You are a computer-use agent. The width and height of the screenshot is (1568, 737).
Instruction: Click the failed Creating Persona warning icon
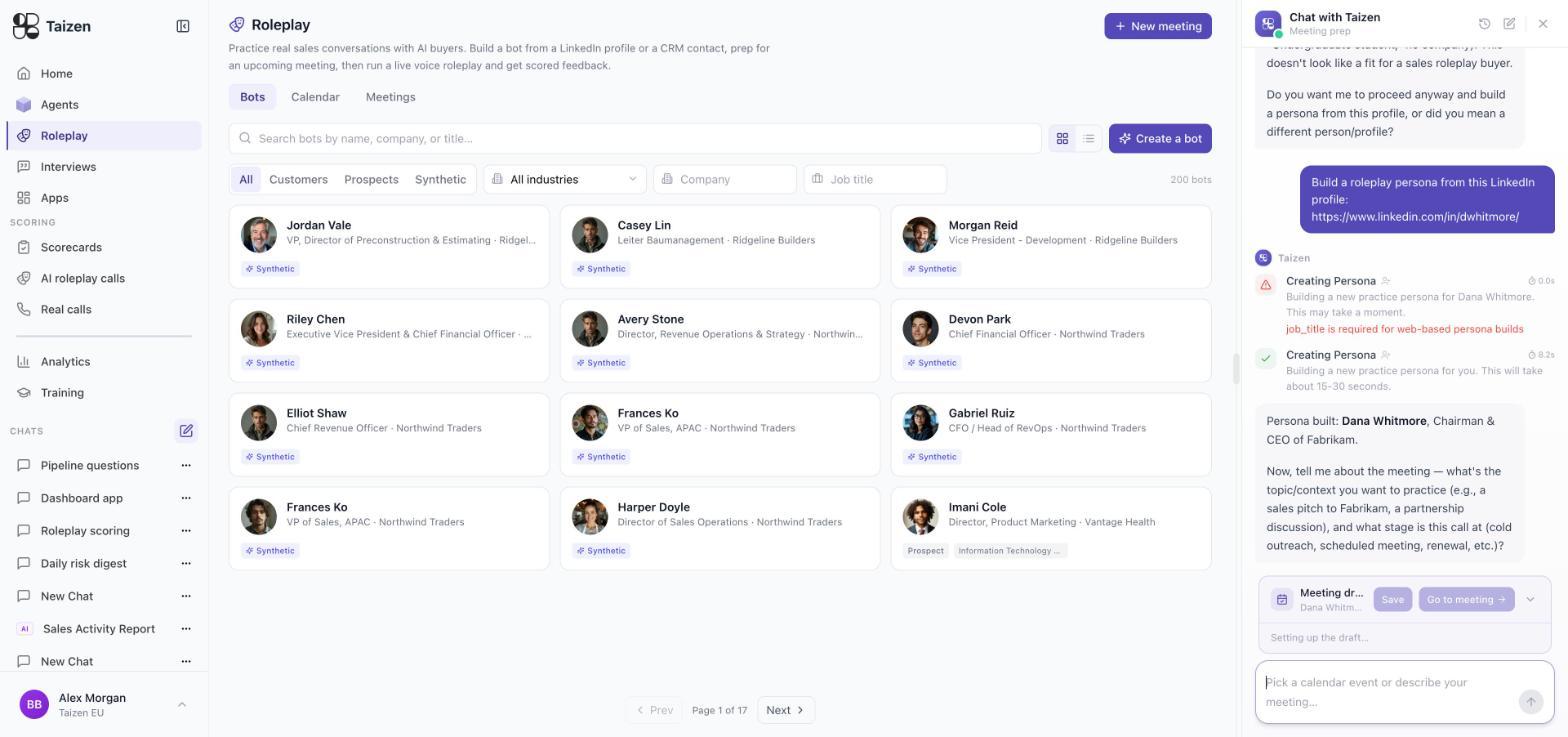1265,285
